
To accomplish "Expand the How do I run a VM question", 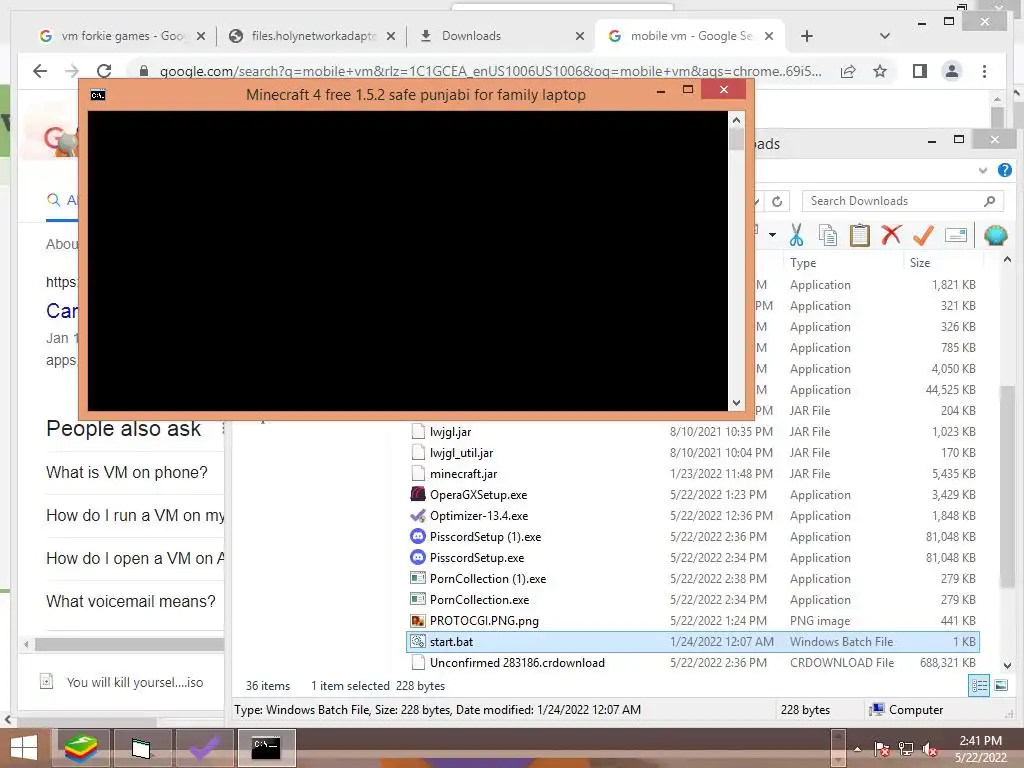I will [x=135, y=515].
